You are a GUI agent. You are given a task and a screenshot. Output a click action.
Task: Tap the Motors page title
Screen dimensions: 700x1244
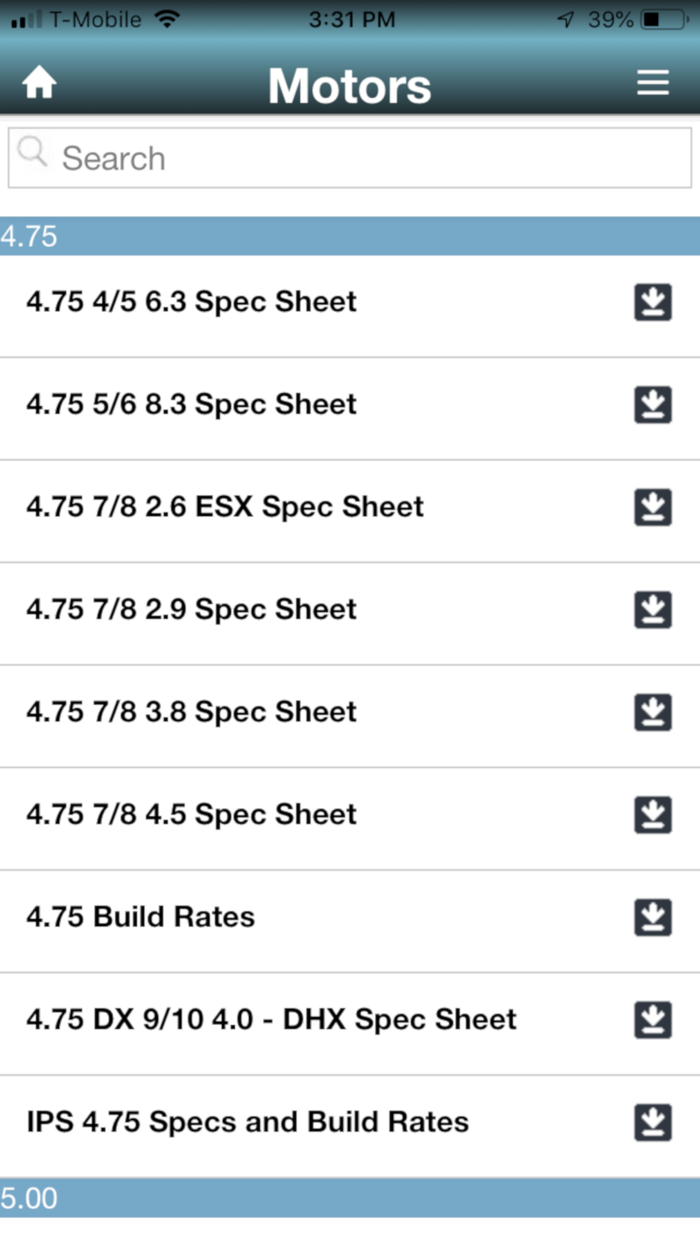(x=349, y=86)
